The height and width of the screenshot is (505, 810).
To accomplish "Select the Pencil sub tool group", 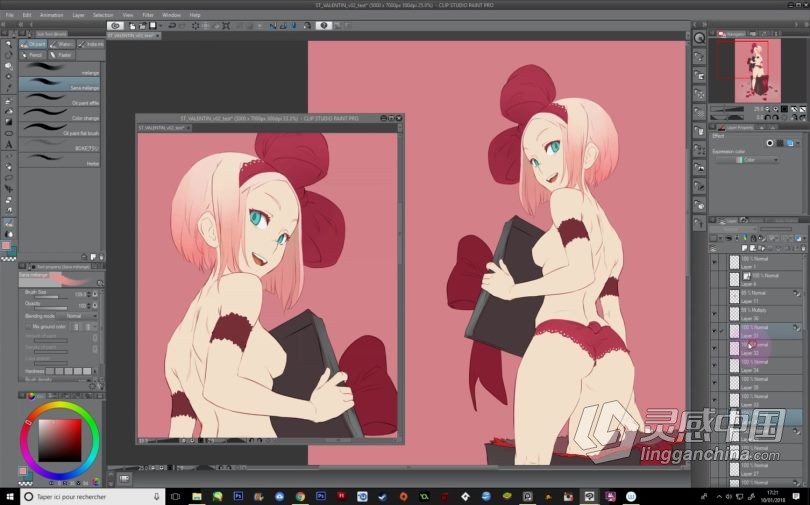I will [x=33, y=55].
